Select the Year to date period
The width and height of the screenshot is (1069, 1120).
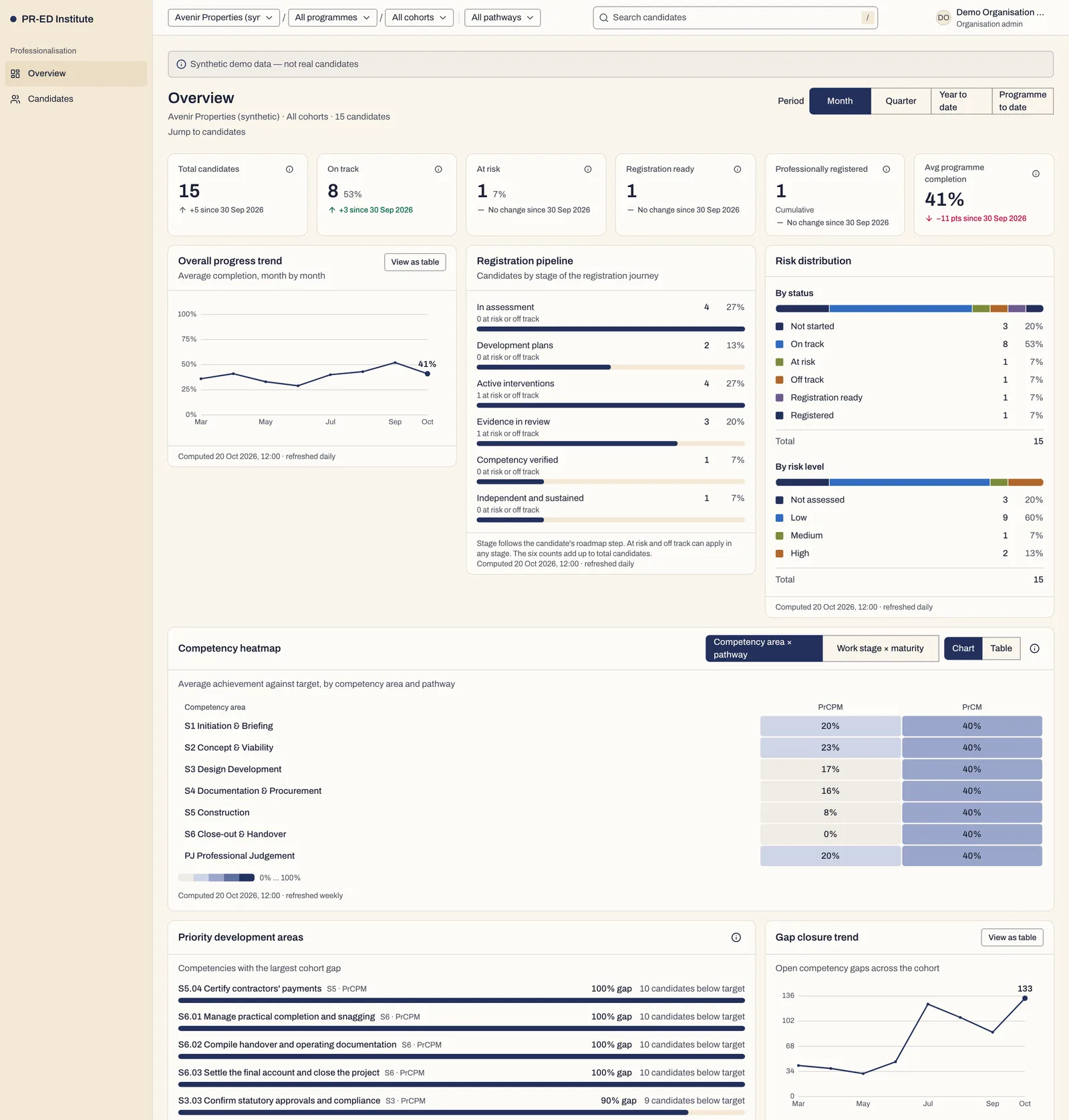(x=961, y=101)
